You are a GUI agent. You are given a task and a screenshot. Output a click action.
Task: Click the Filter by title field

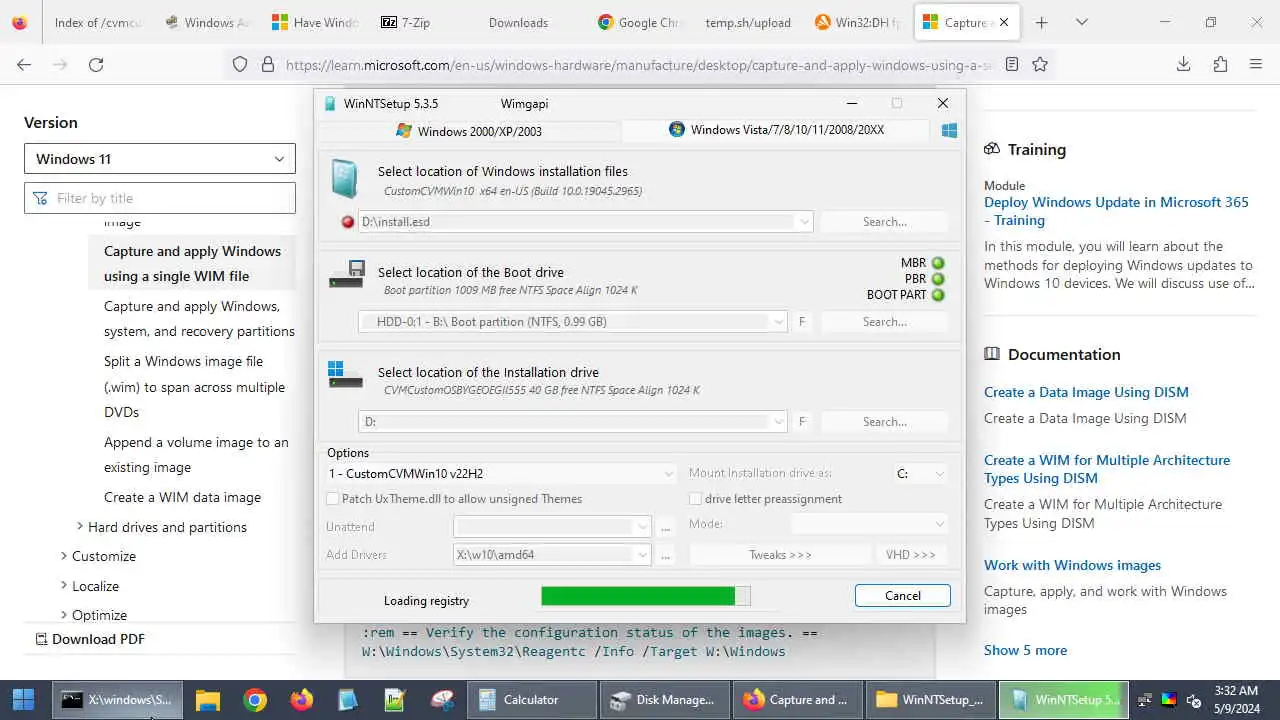pyautogui.click(x=160, y=198)
